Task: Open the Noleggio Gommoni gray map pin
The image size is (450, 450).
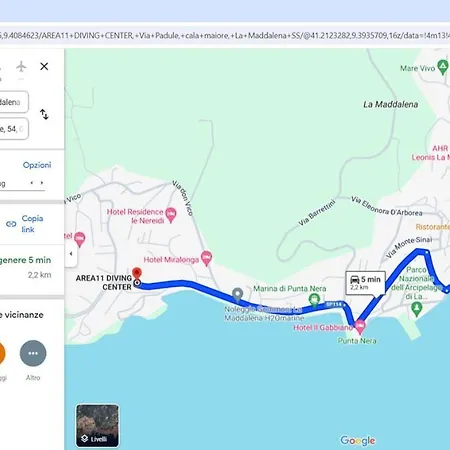Action: pos(237,294)
